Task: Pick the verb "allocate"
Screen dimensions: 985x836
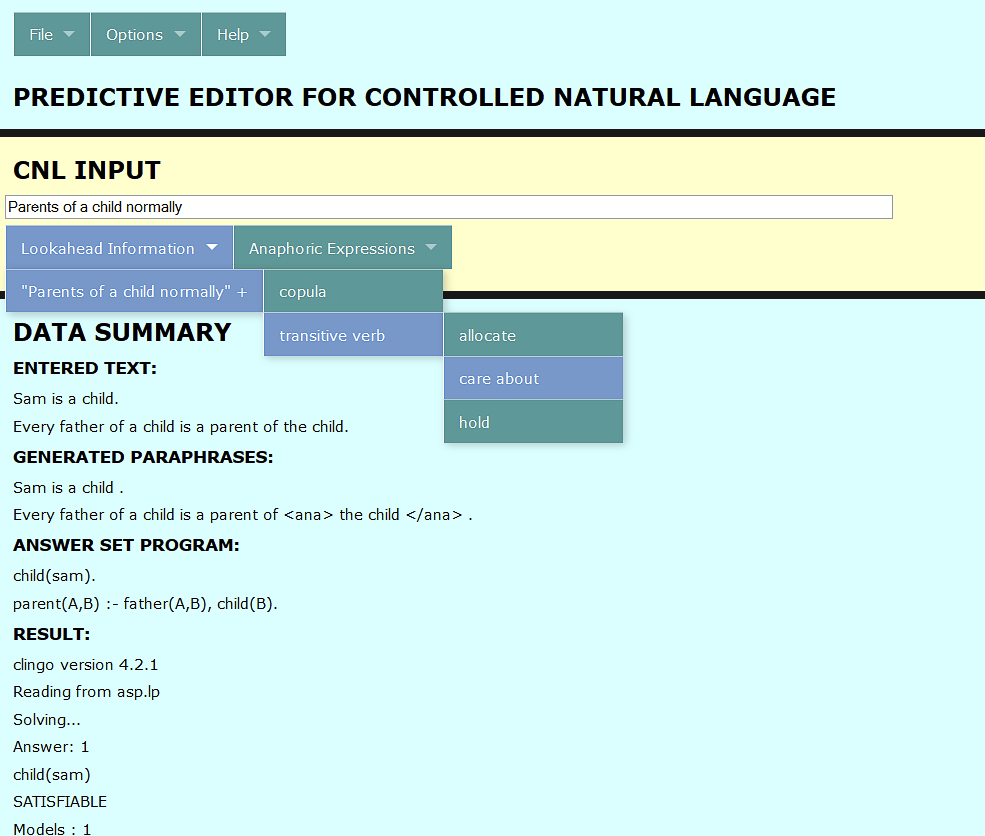Action: pos(533,335)
